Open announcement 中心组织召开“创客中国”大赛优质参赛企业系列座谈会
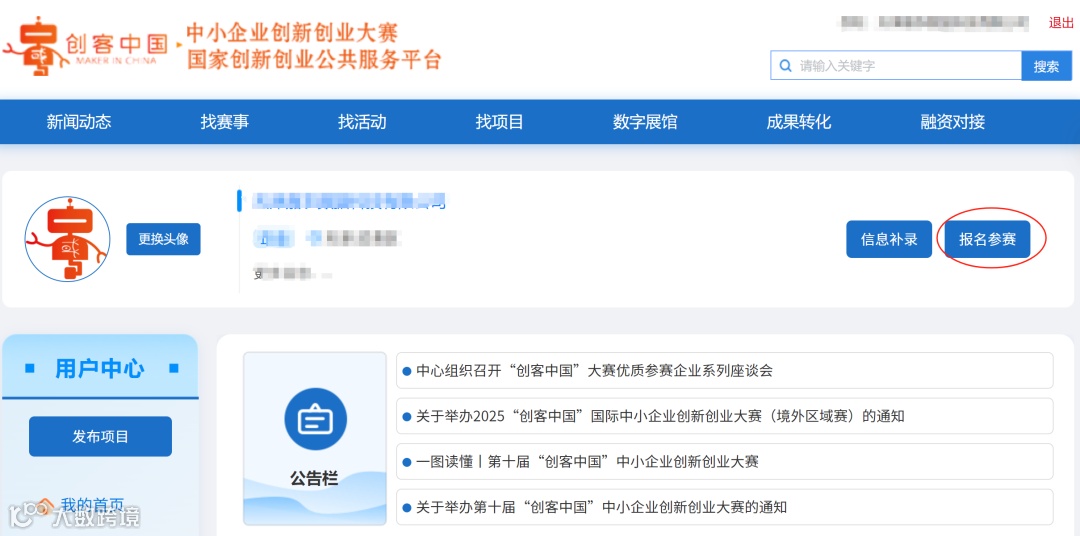The image size is (1080, 536). 725,371
